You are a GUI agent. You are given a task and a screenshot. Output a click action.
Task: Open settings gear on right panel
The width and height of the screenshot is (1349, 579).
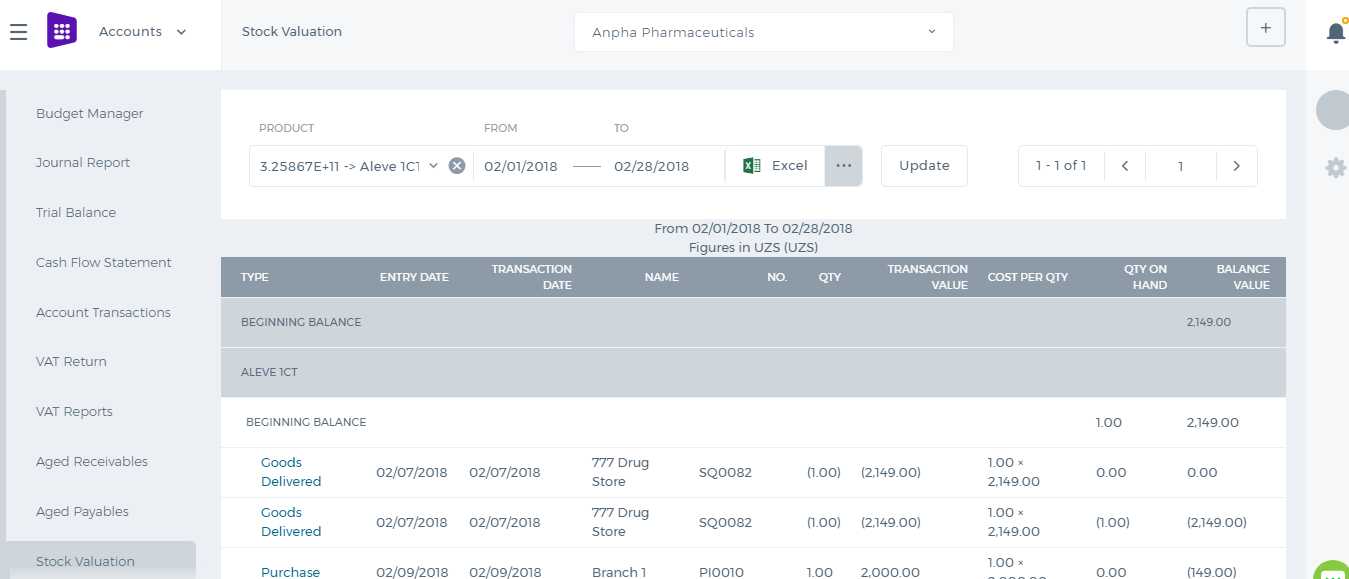1335,167
